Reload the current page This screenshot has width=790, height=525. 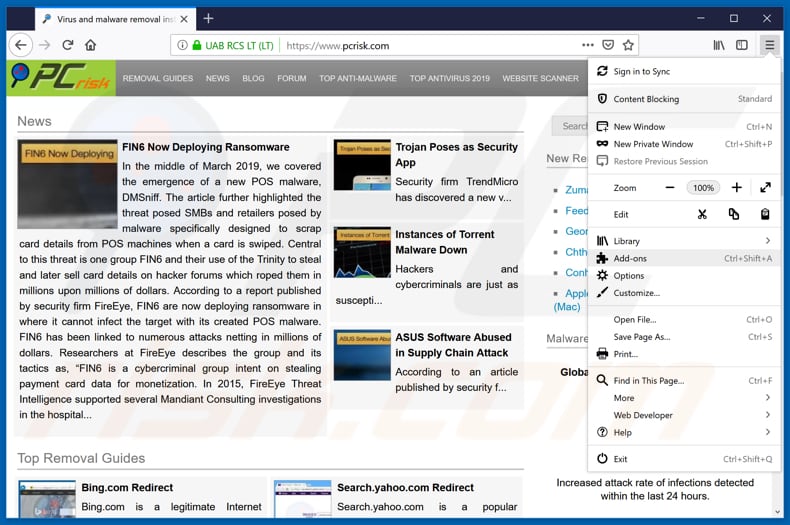(68, 45)
